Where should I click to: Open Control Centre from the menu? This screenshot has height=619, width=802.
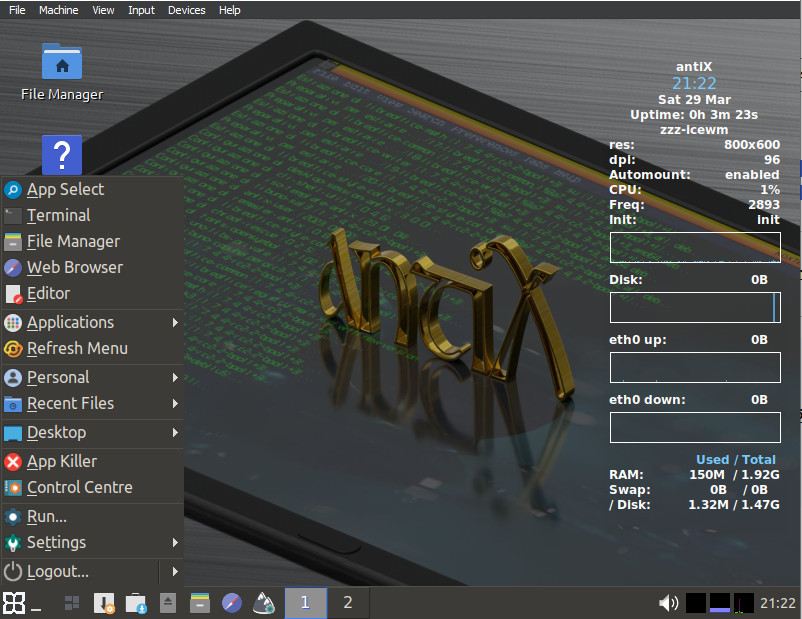coord(82,487)
